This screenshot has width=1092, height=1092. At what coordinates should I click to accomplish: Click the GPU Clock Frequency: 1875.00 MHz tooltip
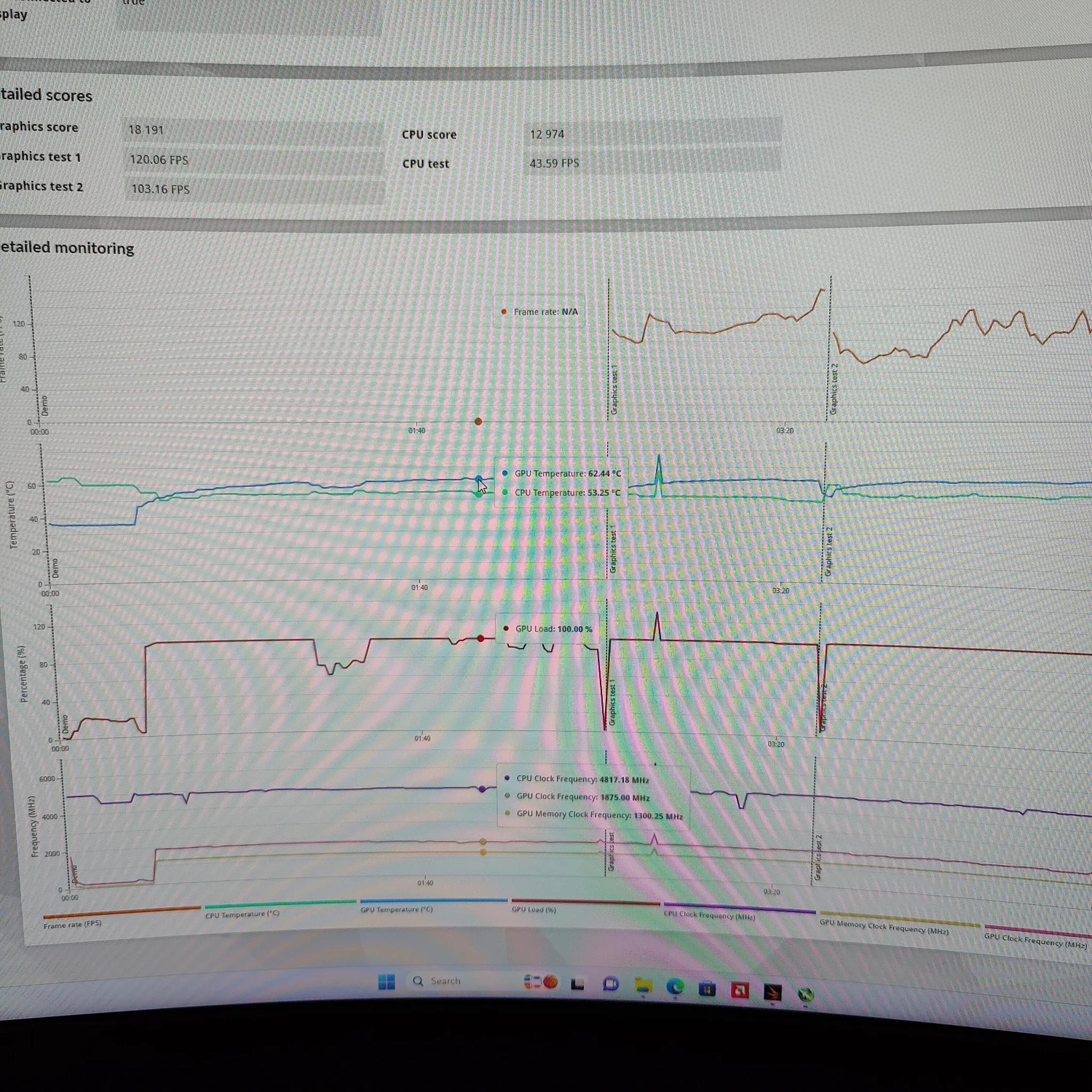583,797
